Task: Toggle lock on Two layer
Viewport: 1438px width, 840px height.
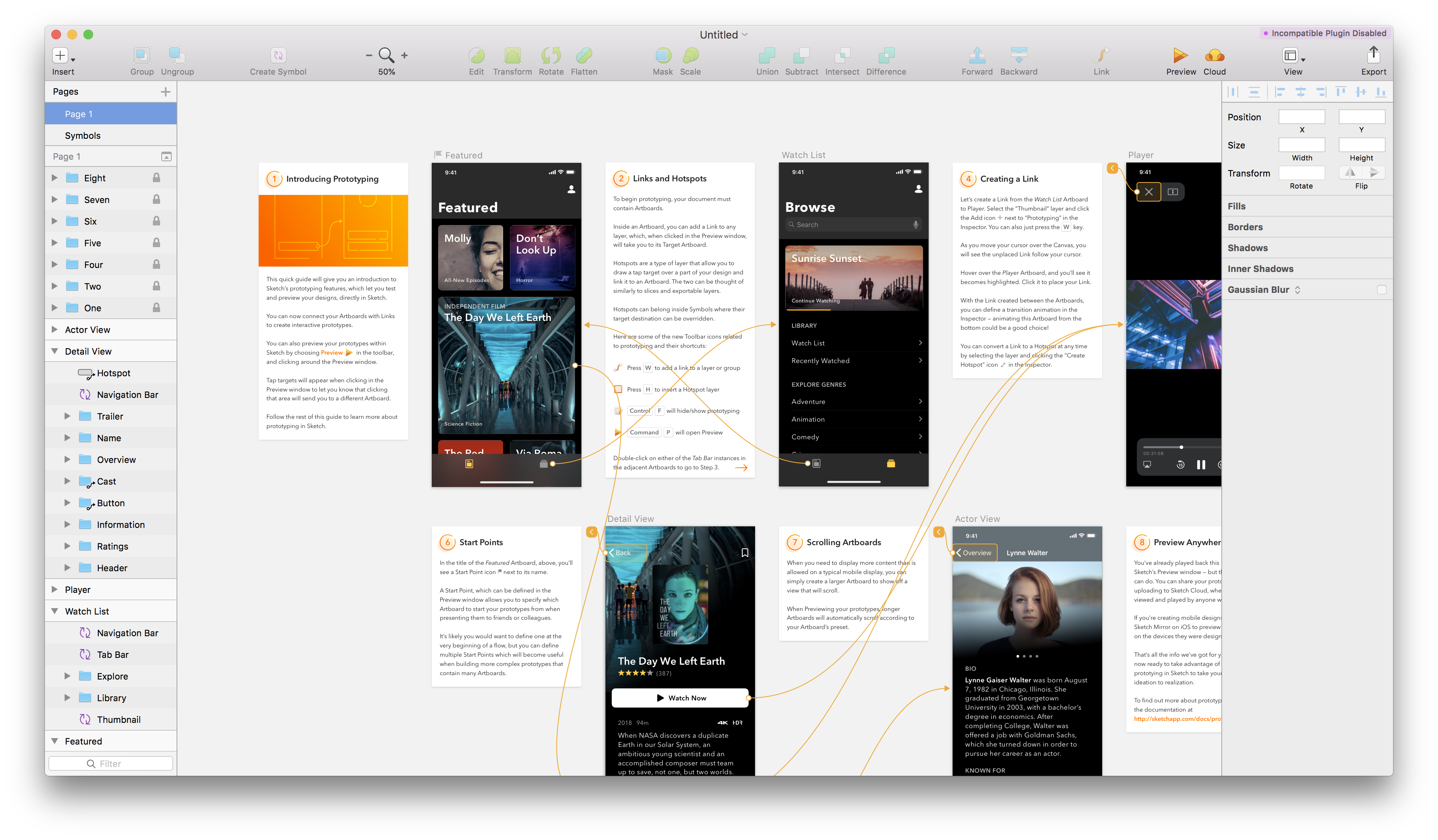Action: pos(156,286)
